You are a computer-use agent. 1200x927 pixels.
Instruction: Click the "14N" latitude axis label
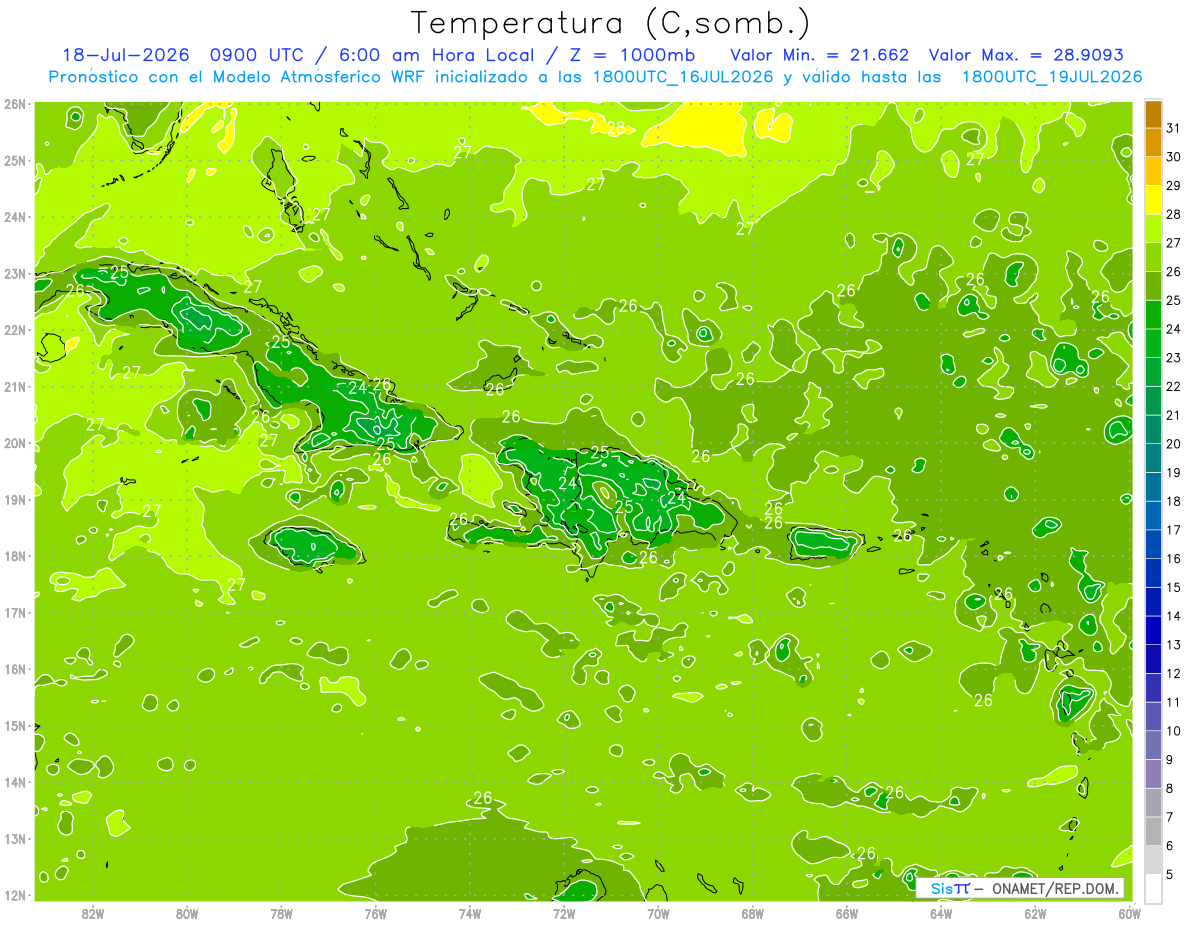click(15, 782)
